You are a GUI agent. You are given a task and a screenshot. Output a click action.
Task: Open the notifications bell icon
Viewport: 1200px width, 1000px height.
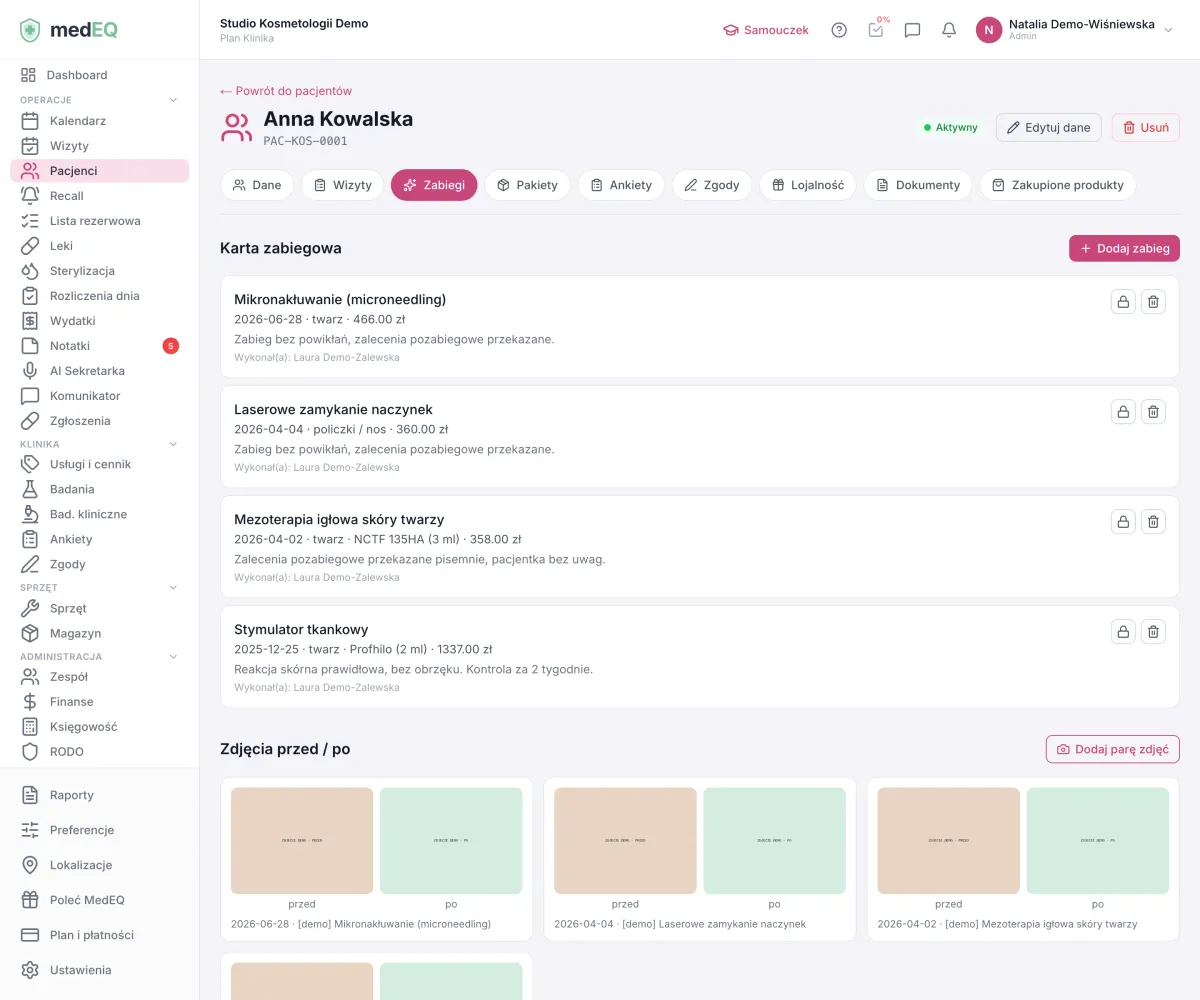pos(949,30)
